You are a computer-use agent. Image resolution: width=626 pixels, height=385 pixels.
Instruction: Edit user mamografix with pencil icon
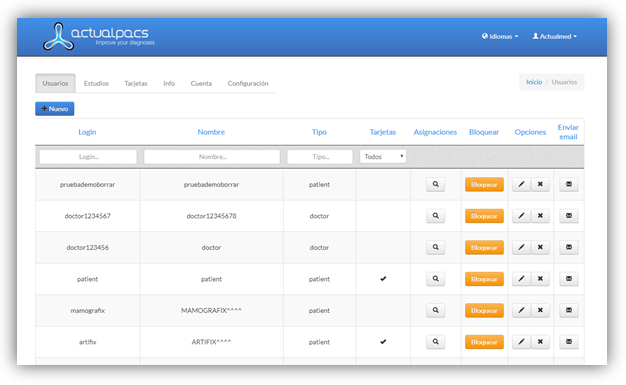(521, 310)
